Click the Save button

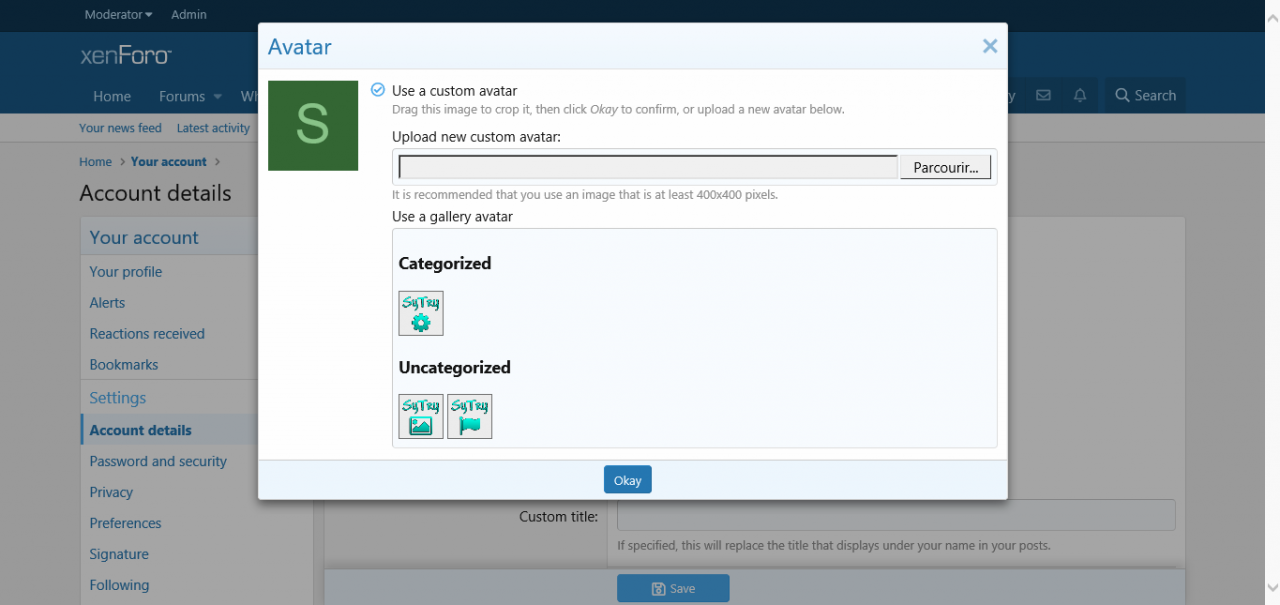coord(673,588)
